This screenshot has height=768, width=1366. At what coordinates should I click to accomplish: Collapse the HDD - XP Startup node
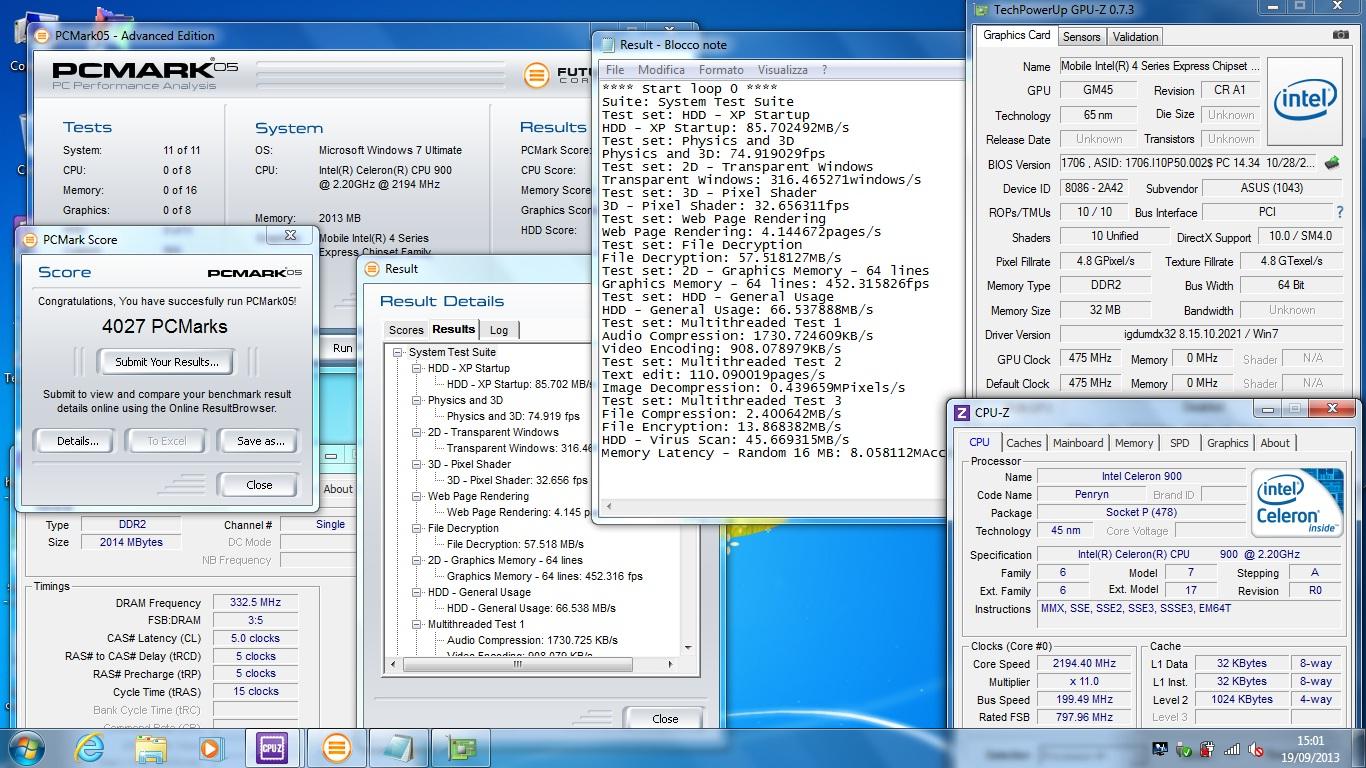pos(417,368)
